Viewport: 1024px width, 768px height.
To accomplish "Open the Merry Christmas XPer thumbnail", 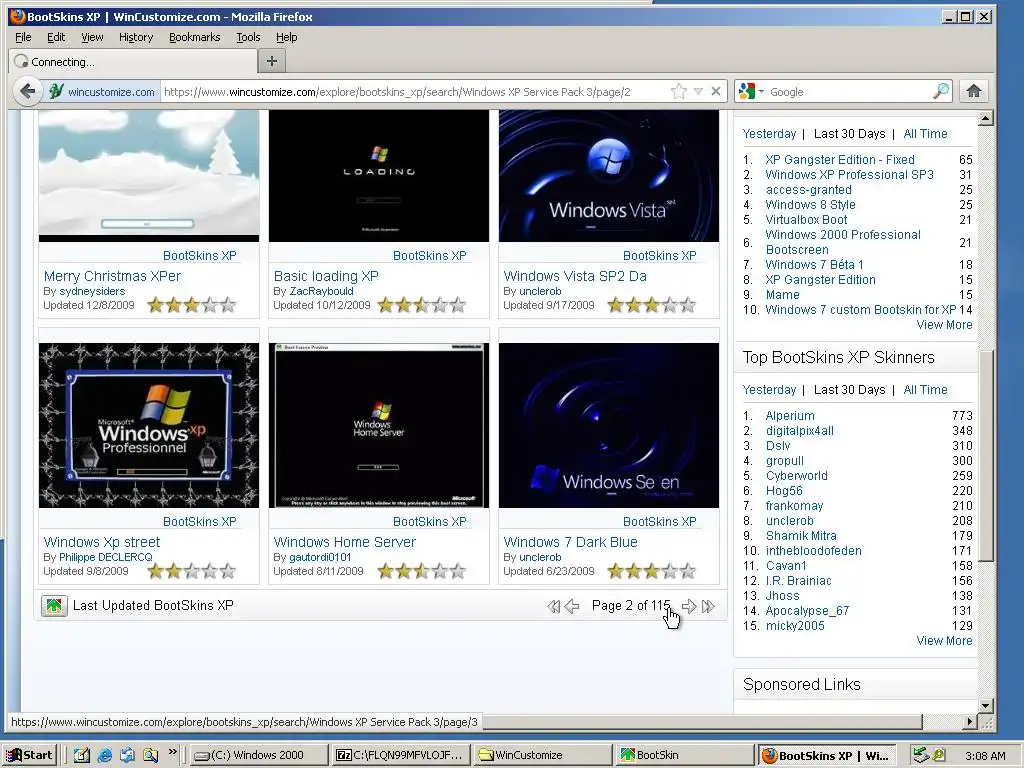I will (149, 175).
